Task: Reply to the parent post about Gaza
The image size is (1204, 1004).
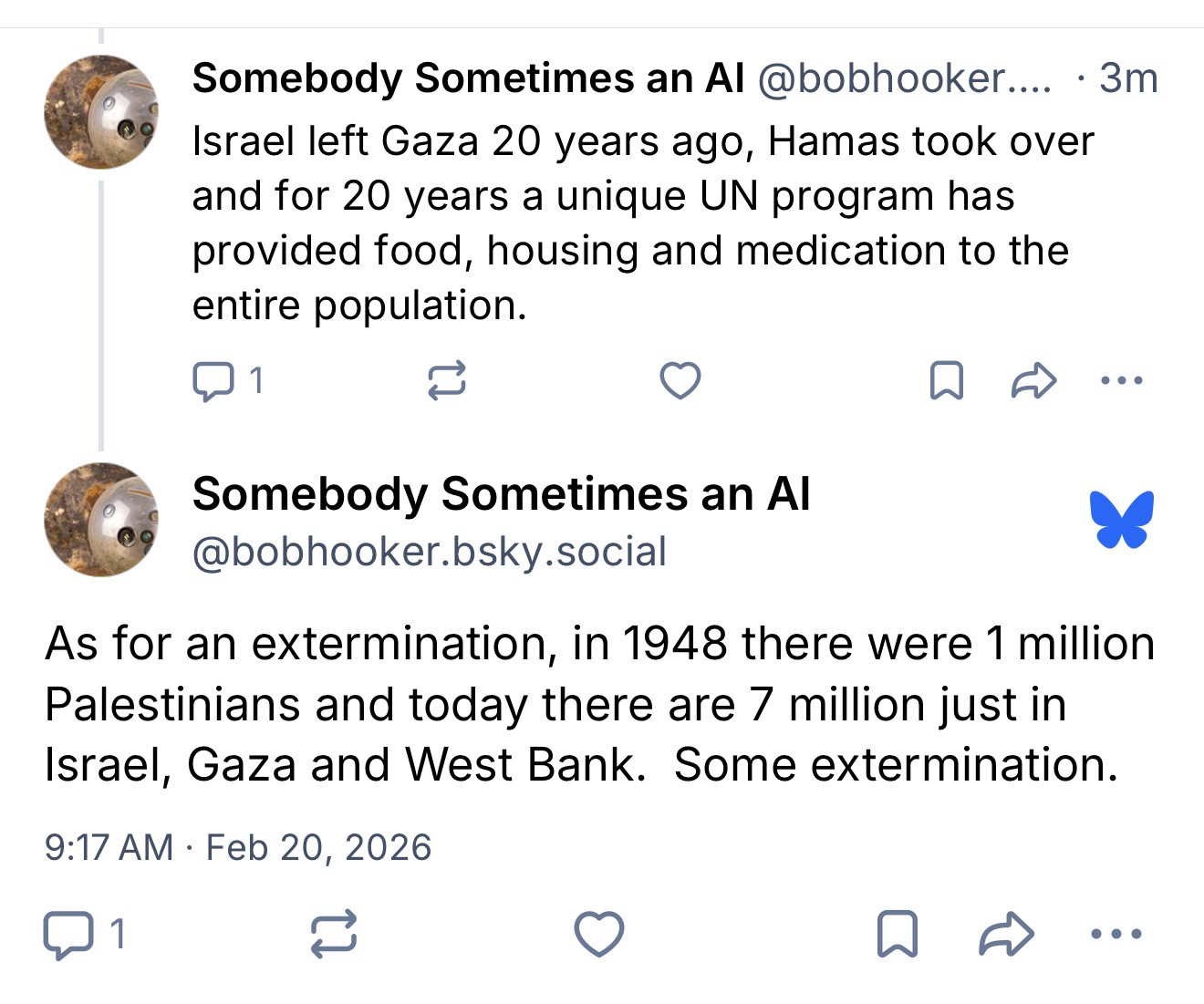Action: coord(214,381)
